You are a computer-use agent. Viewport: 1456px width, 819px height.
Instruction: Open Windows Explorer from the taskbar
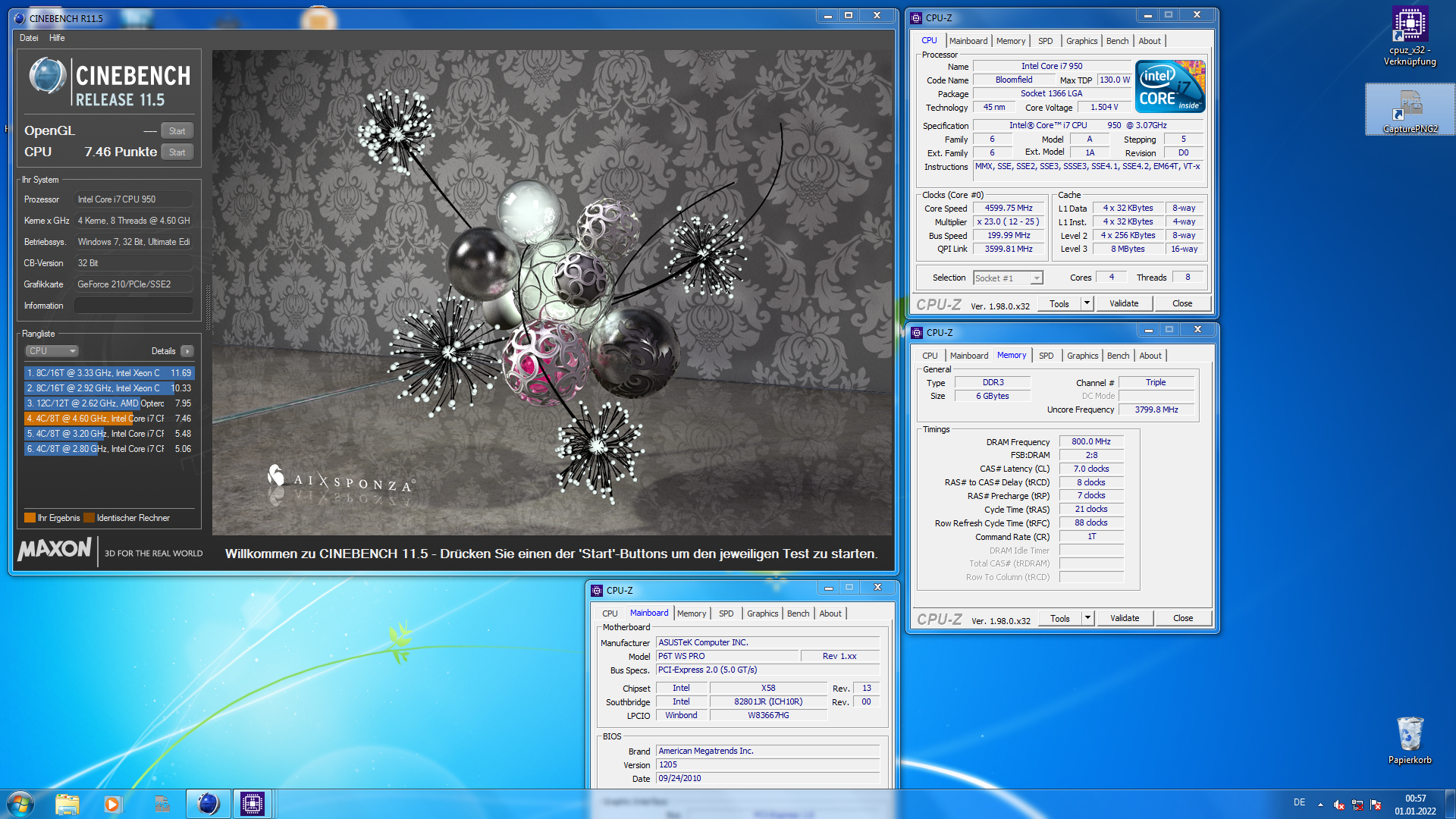pyautogui.click(x=67, y=804)
